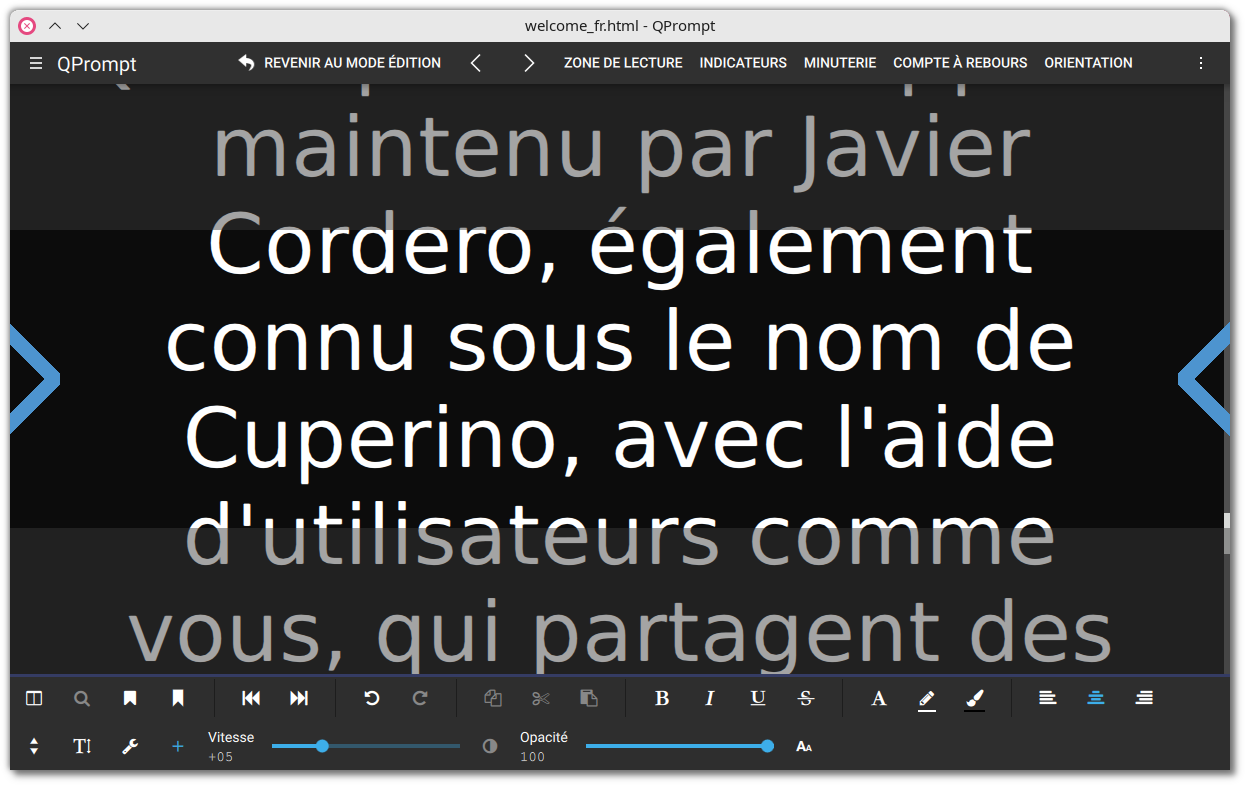Open the font selector A icon
Screen dimensions: 1246x786
pyautogui.click(x=879, y=698)
